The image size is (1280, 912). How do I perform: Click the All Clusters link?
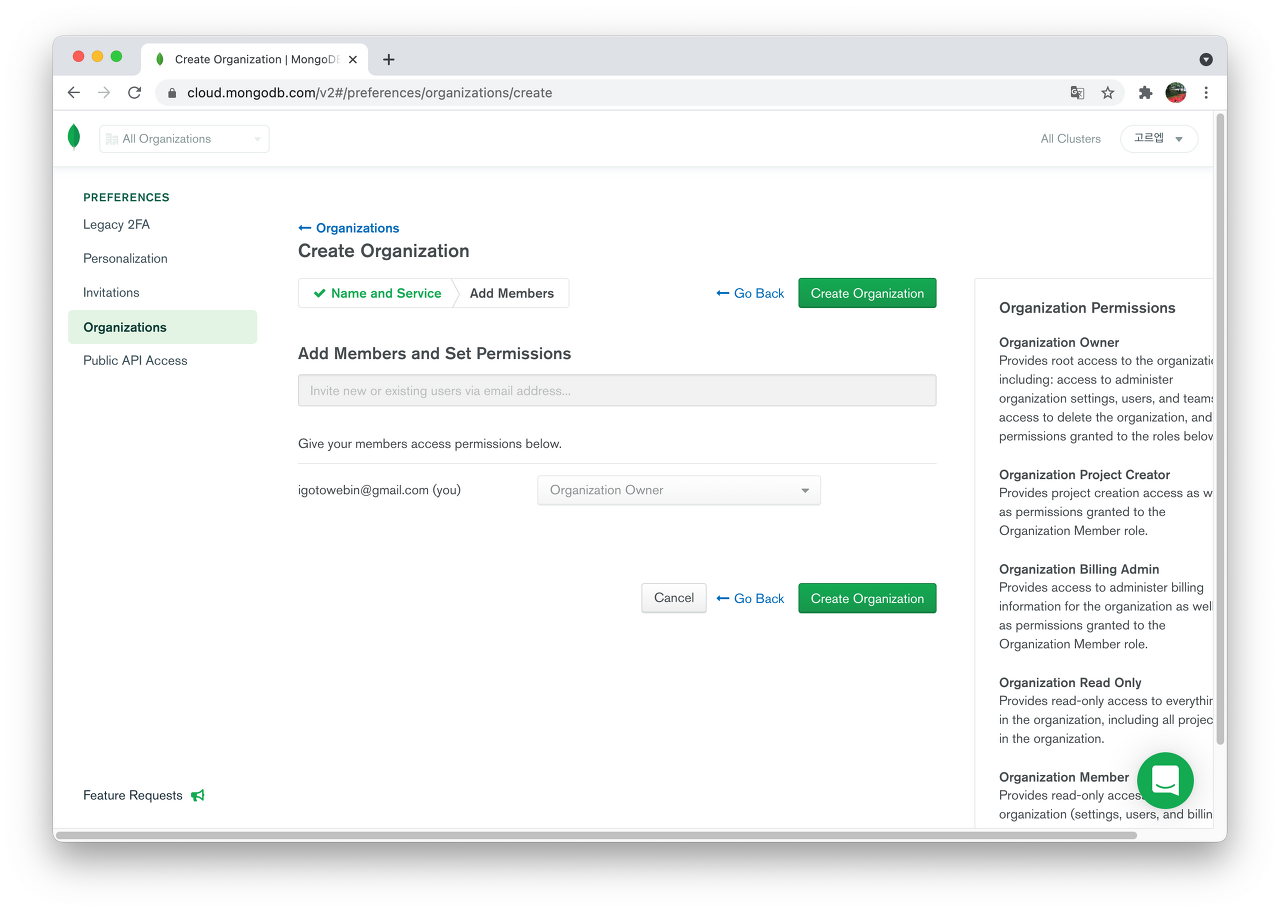point(1070,139)
